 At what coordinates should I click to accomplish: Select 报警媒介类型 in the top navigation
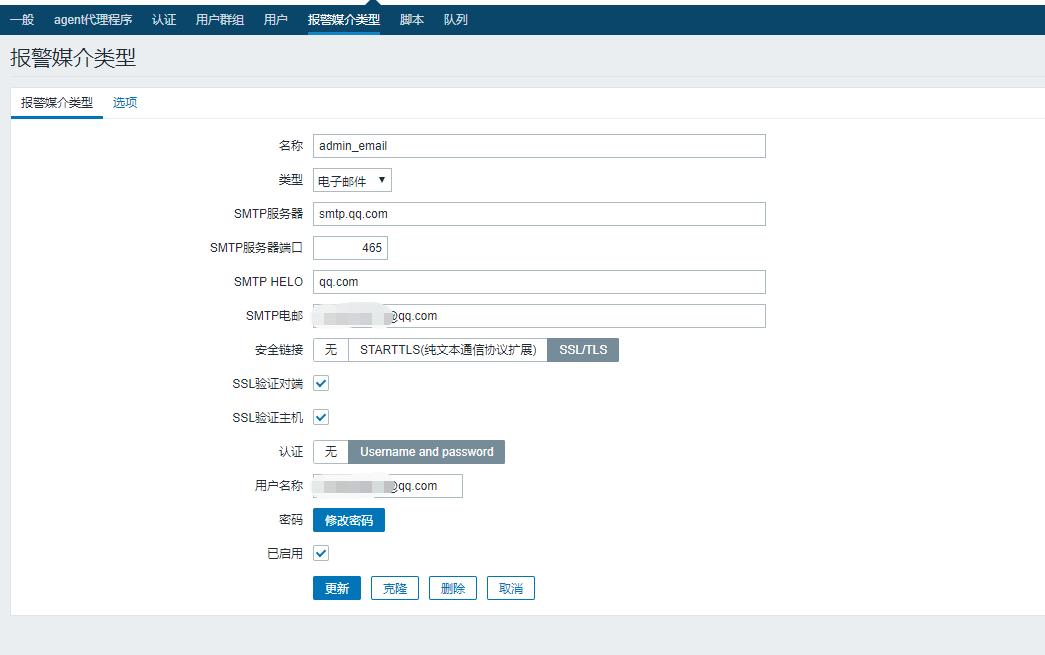click(344, 20)
